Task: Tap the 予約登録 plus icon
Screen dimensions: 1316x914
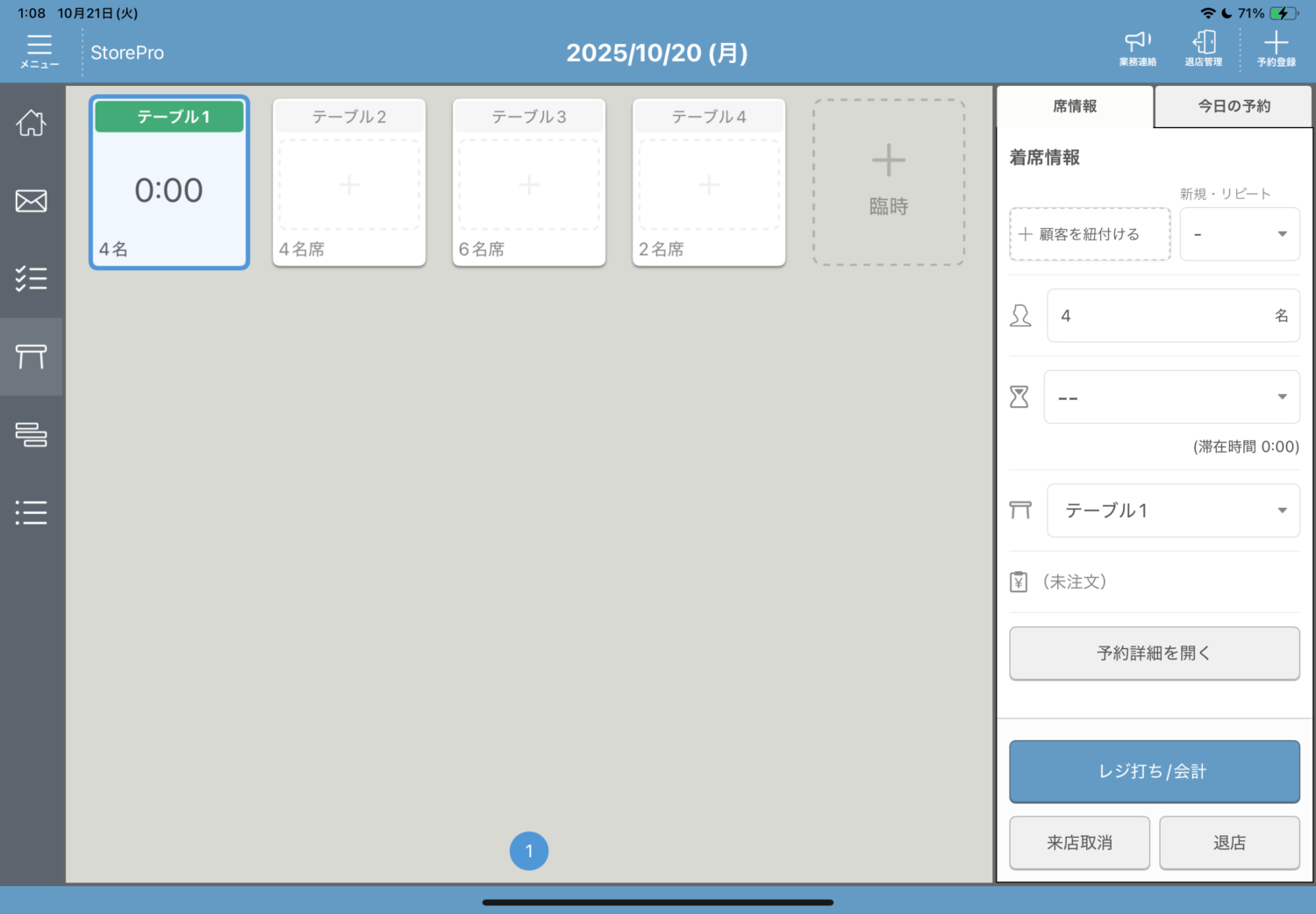Action: pyautogui.click(x=1276, y=48)
